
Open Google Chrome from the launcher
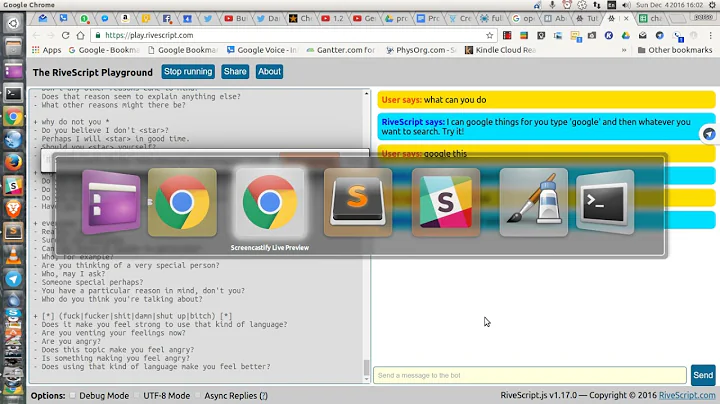click(13, 117)
